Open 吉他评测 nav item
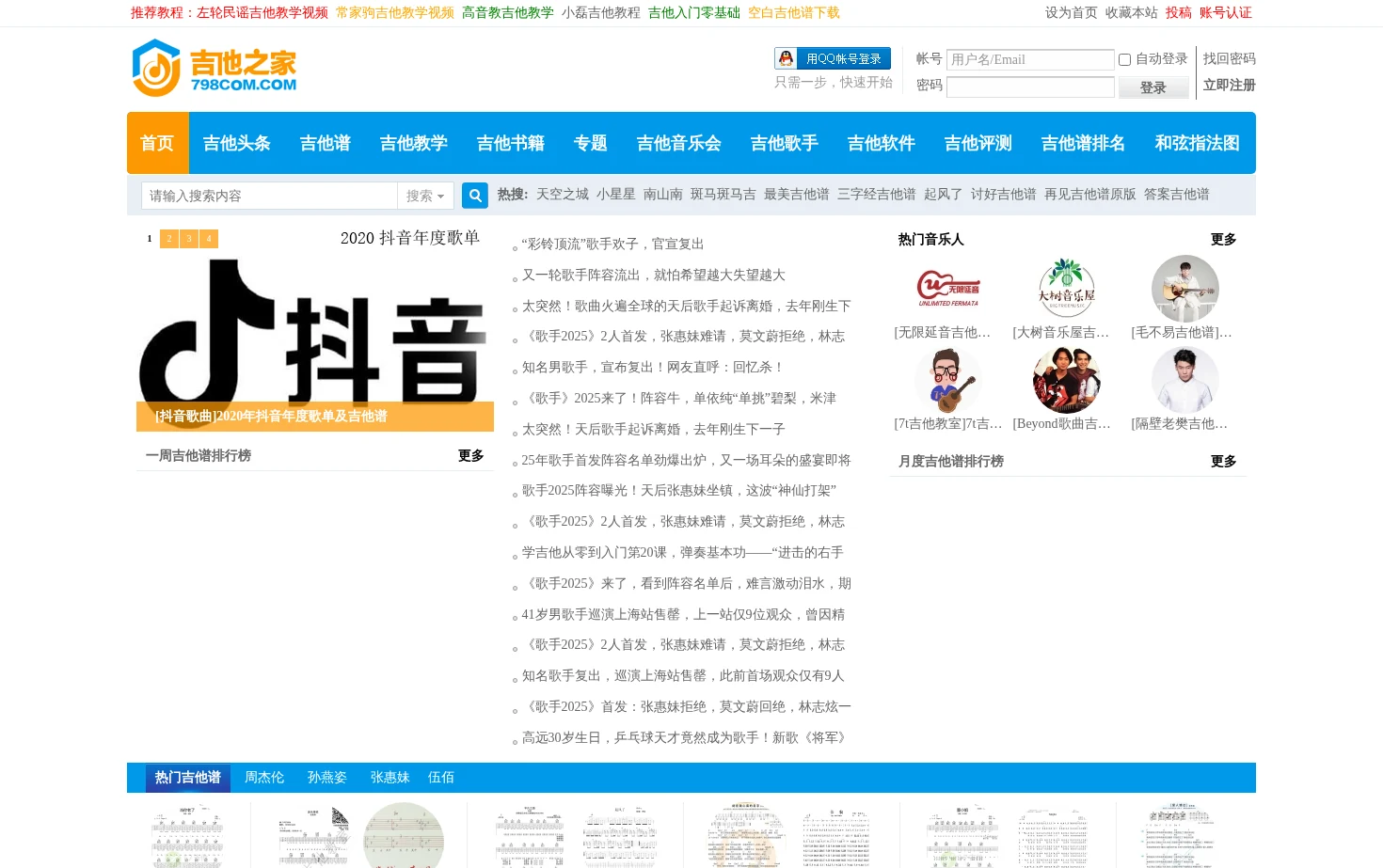Screen dimensions: 1383x868 978,143
